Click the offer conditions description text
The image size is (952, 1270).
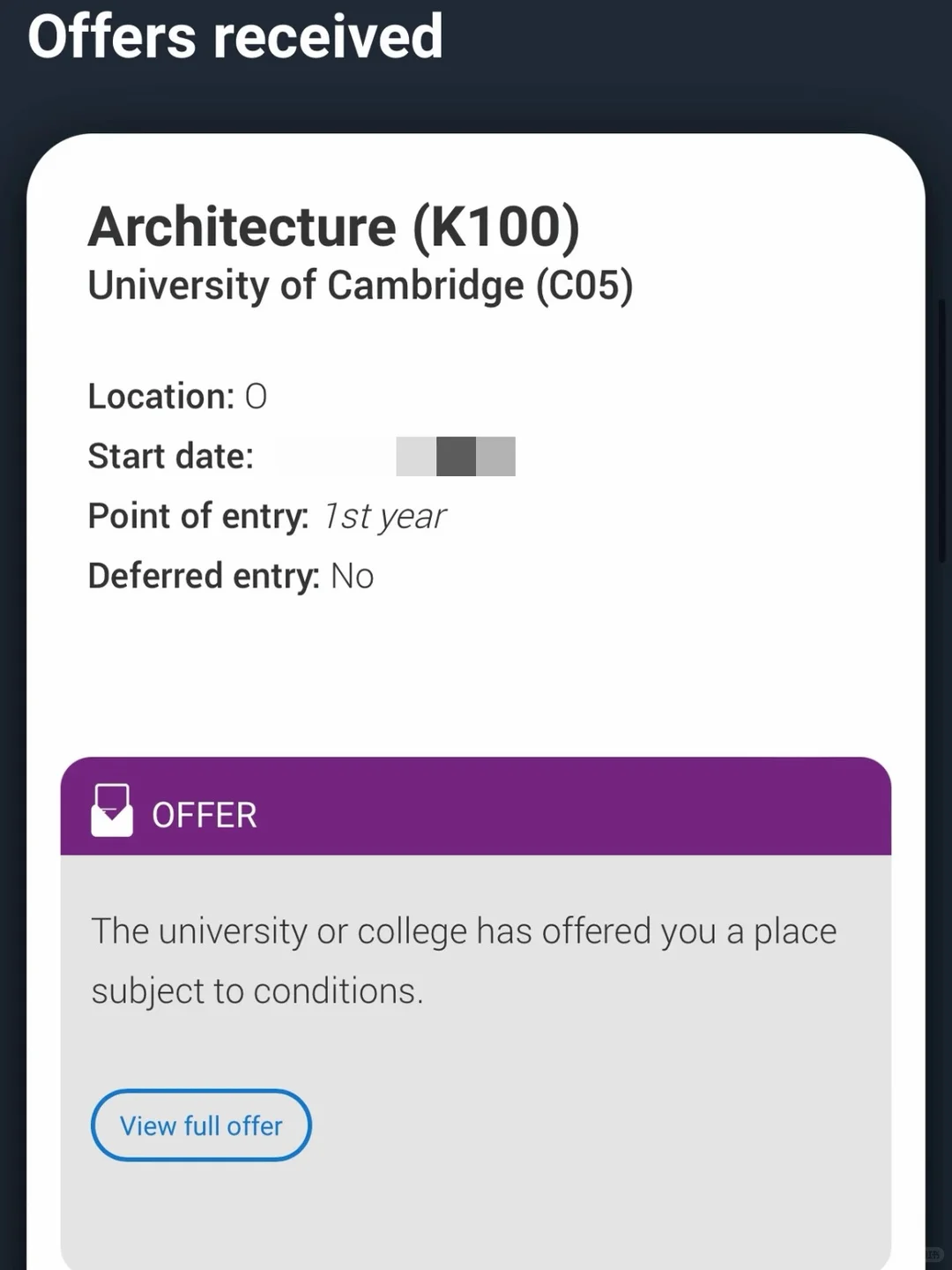click(464, 961)
